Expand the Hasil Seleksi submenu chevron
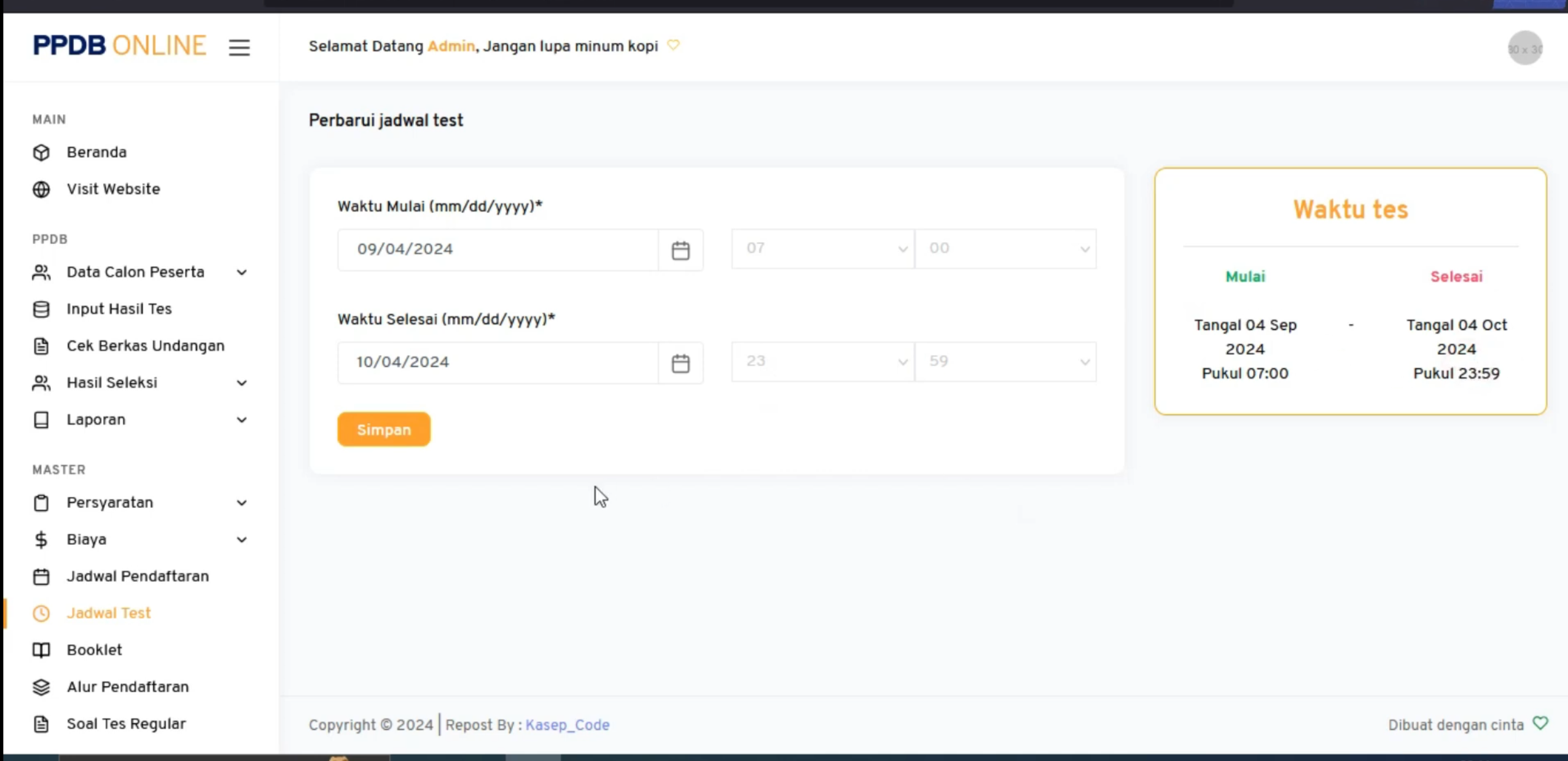 [241, 383]
